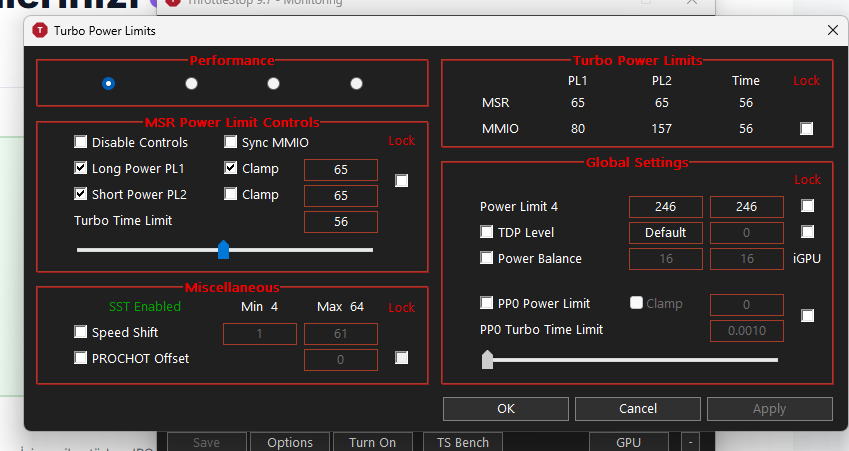
Task: Enable the PROCHOT Offset checkbox
Action: point(81,358)
